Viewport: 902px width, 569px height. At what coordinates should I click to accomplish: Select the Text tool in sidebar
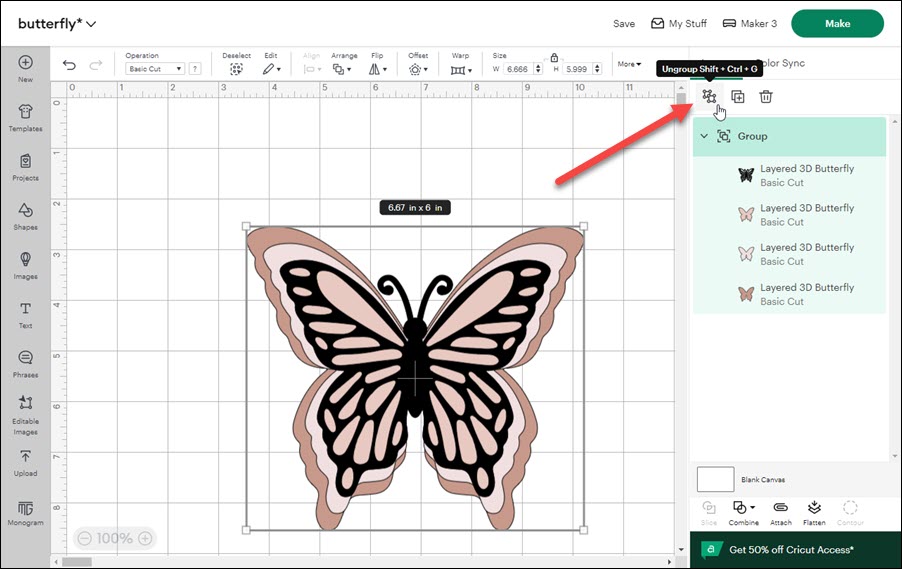point(25,314)
